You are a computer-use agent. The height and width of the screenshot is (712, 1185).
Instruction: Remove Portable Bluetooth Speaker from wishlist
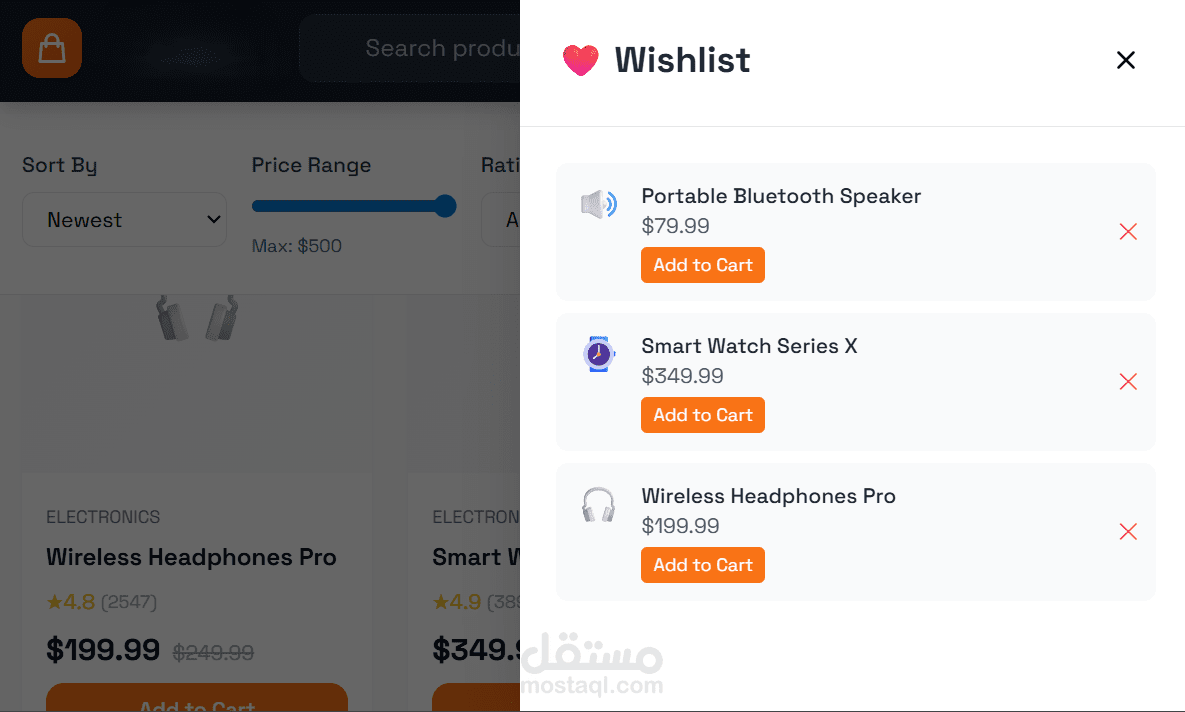click(1128, 232)
